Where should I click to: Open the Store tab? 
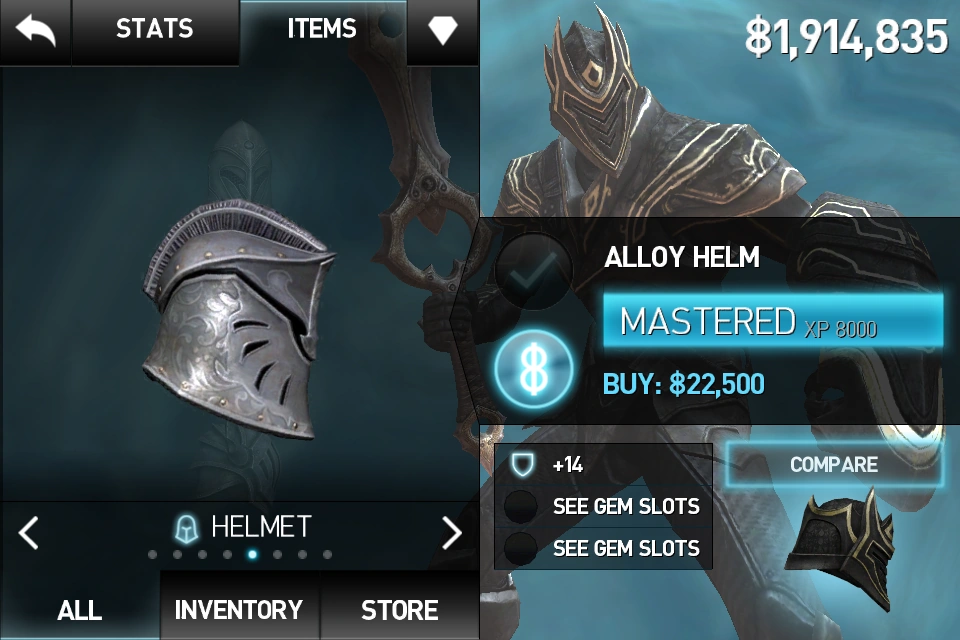click(399, 610)
